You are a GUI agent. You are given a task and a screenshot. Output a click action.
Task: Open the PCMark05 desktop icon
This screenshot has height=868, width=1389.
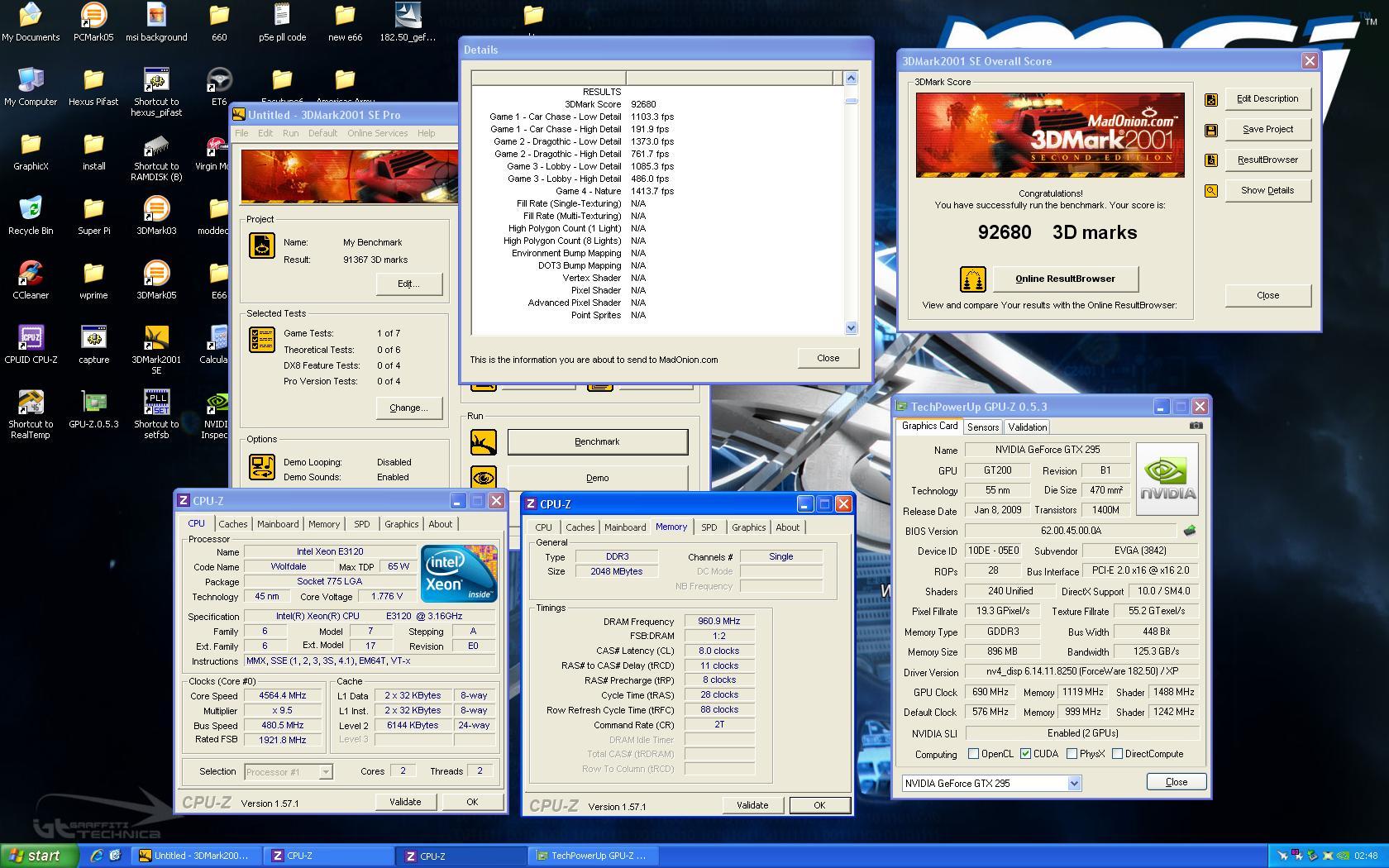93,21
